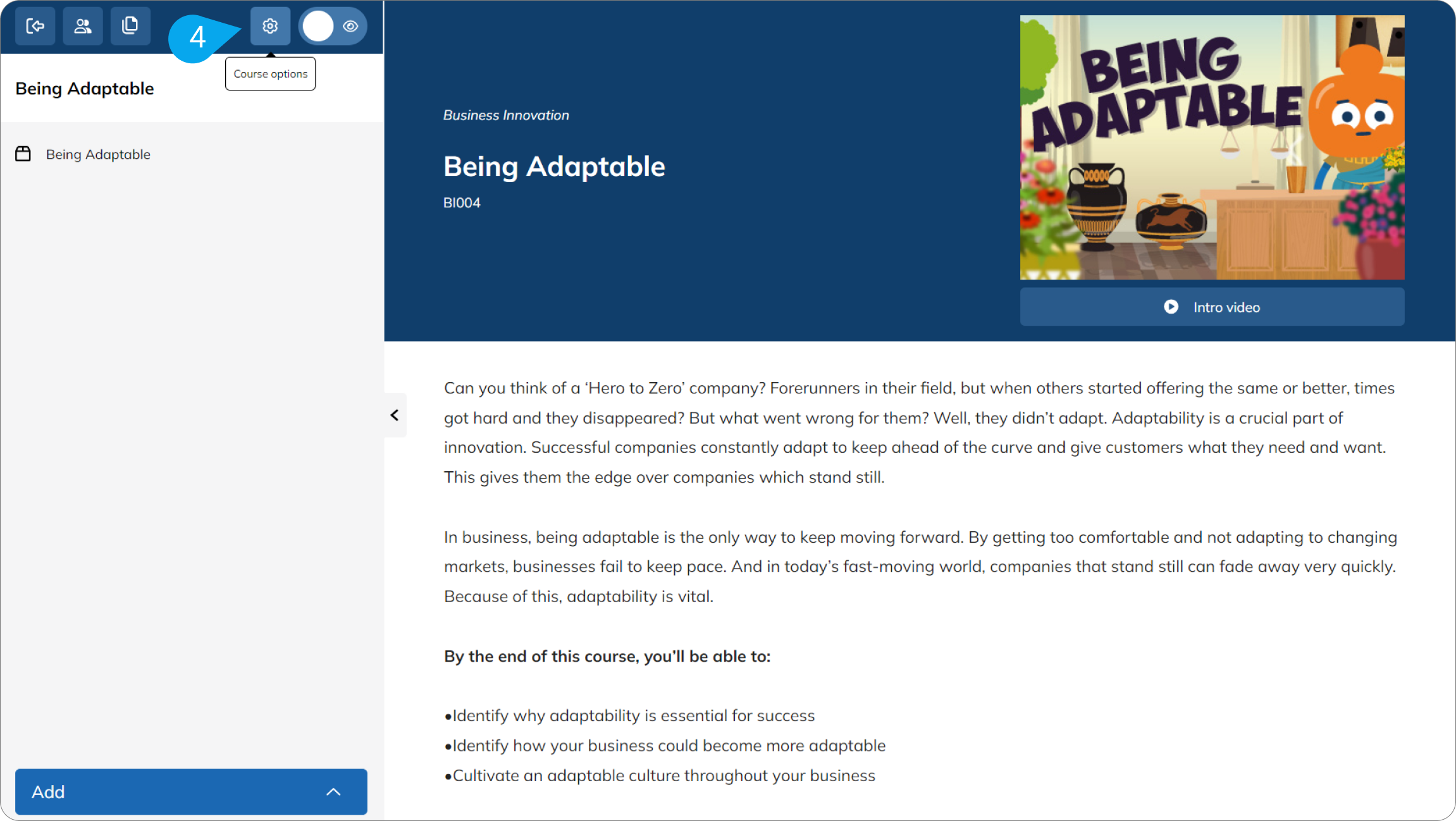The height and width of the screenshot is (821, 1456).
Task: Open the users icon in toolbar
Action: point(83,26)
